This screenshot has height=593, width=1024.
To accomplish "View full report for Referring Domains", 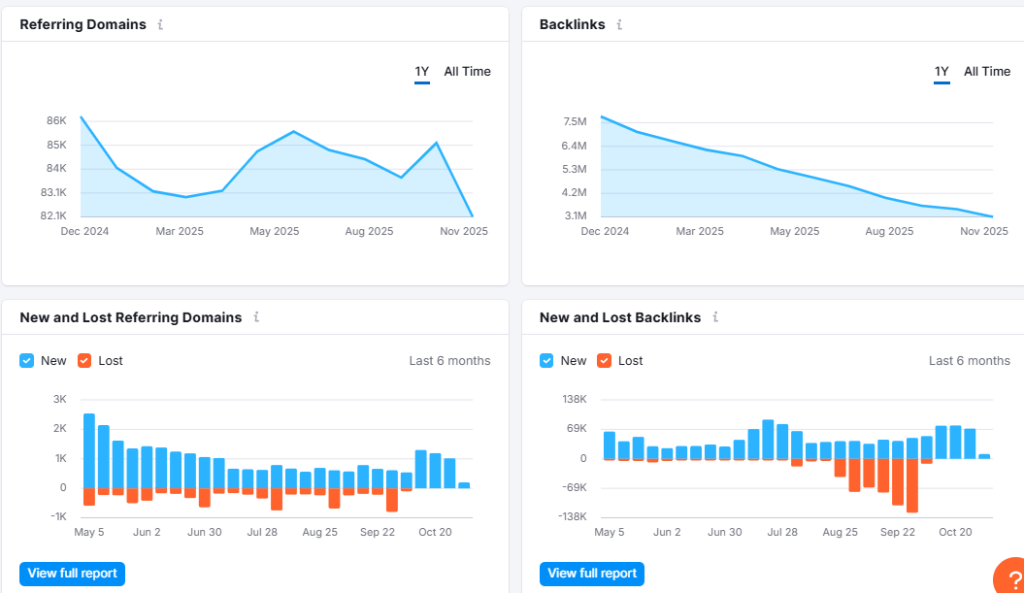I will tap(72, 574).
